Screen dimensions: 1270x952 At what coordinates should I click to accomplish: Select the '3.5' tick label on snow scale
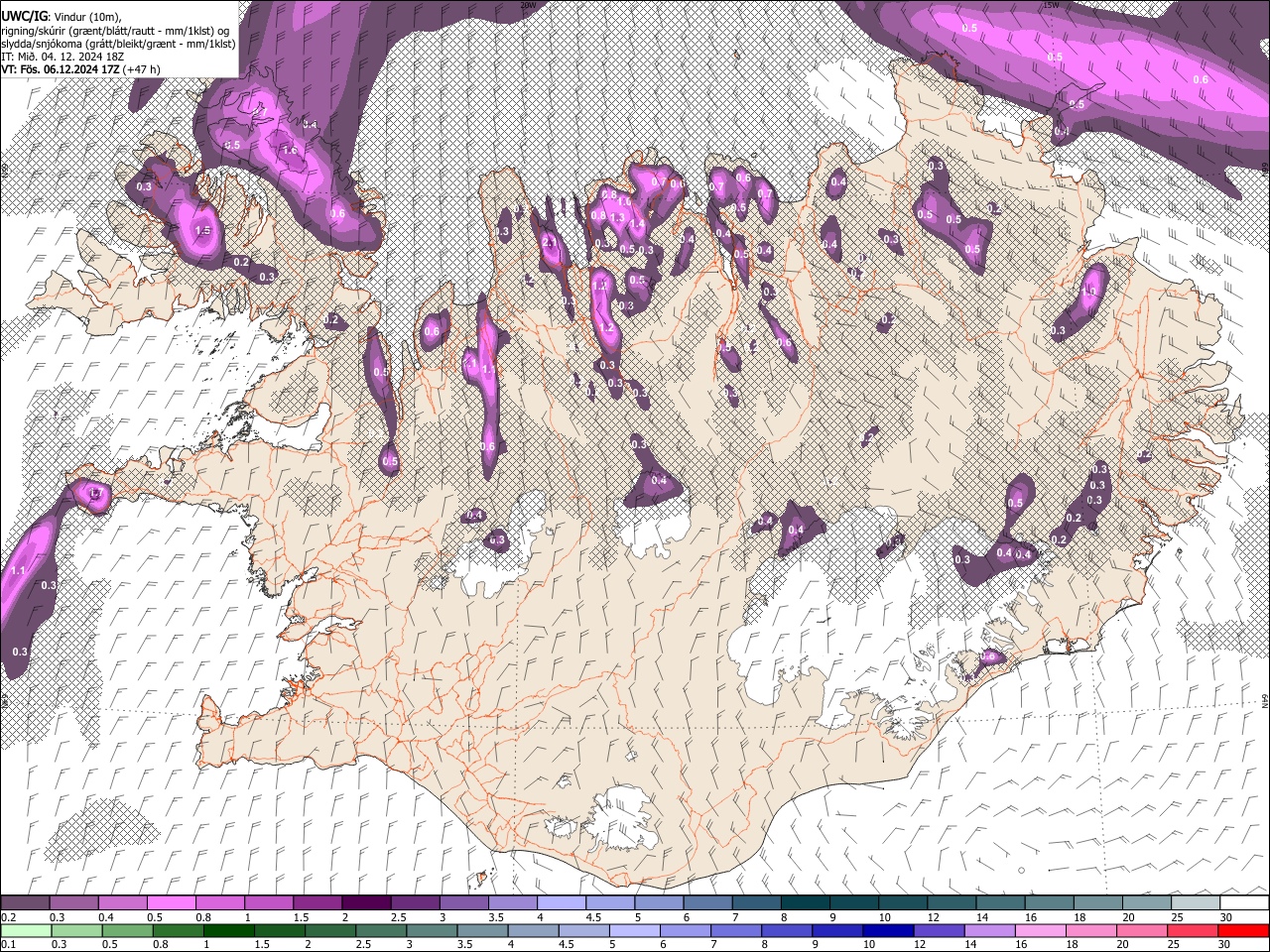click(x=495, y=917)
